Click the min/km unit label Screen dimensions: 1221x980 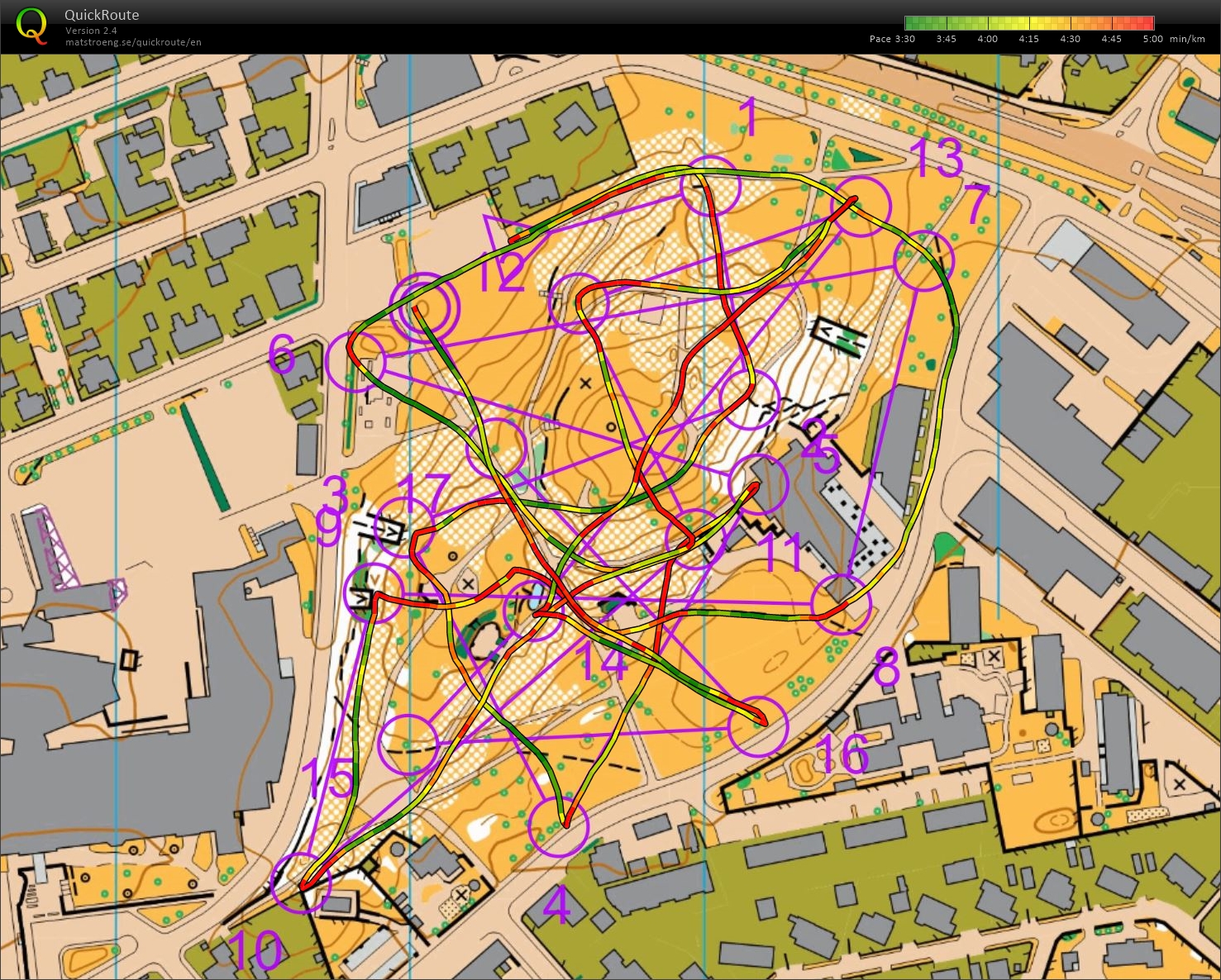click(1187, 39)
